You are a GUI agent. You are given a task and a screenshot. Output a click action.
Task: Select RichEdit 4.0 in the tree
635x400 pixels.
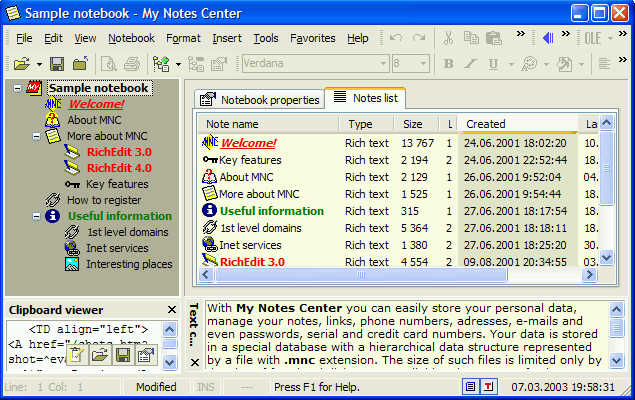point(119,168)
